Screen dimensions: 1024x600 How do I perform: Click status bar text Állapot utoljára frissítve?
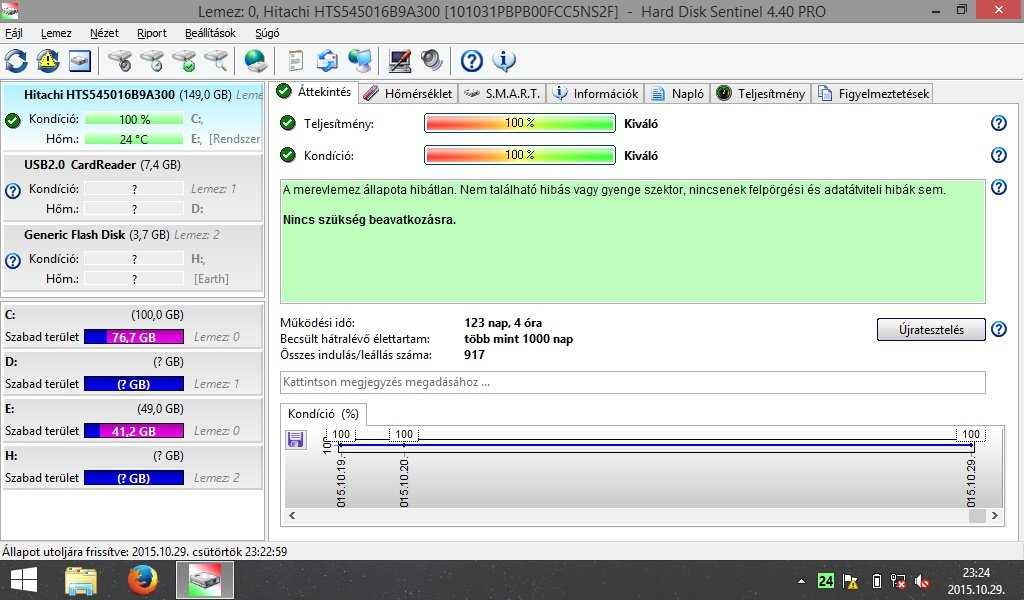click(x=144, y=552)
